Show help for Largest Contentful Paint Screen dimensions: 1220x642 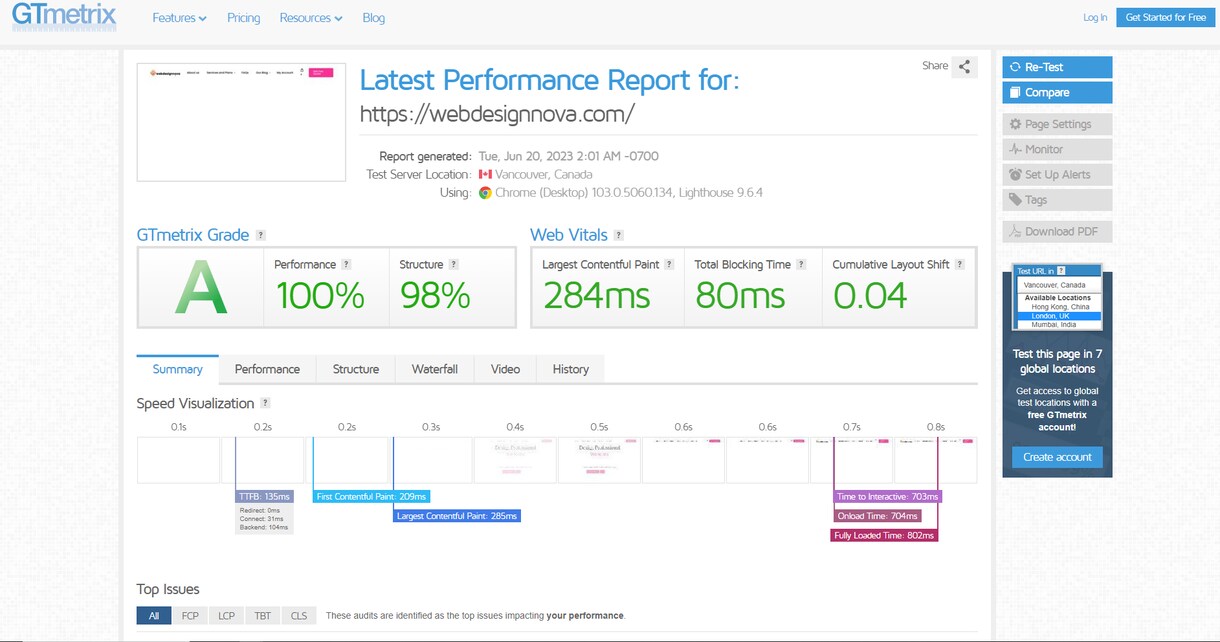pyautogui.click(x=670, y=265)
